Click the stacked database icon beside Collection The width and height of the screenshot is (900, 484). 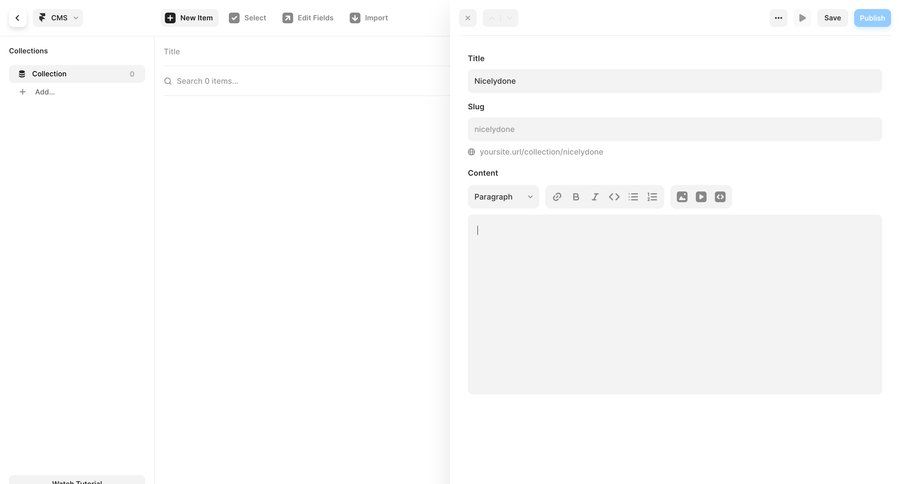pos(22,74)
